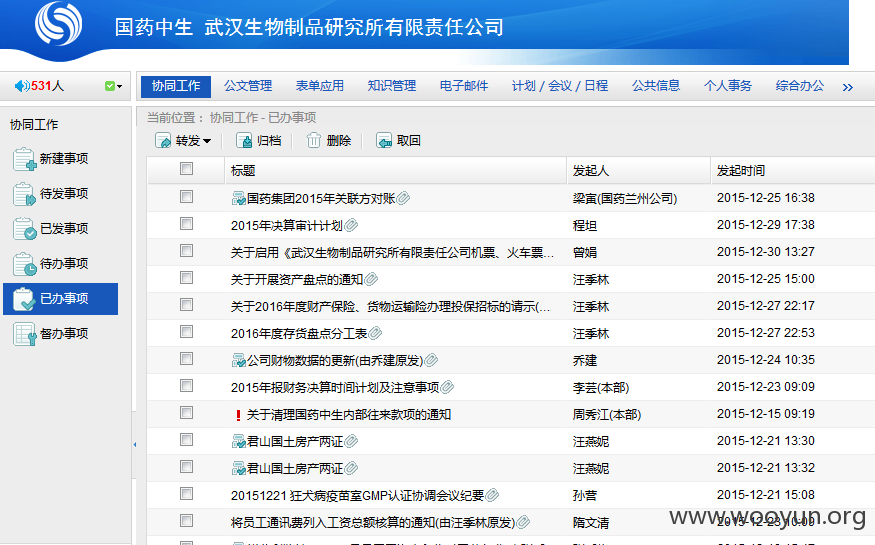Screen dimensions: 875x545
Task: Switch to the 表单应用 tab
Action: pos(320,86)
